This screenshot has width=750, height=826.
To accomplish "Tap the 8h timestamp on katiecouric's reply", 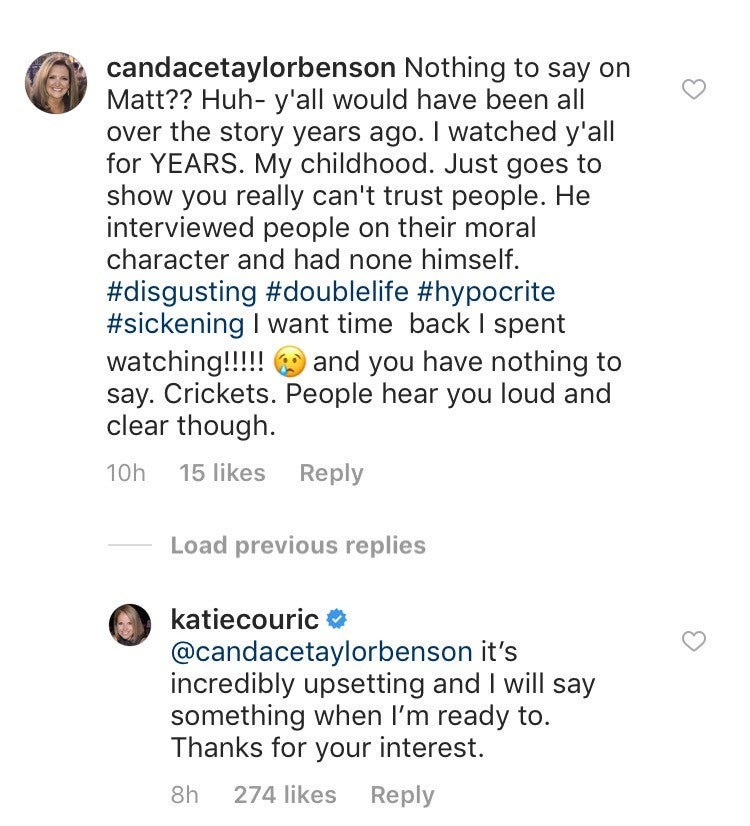I will [184, 795].
